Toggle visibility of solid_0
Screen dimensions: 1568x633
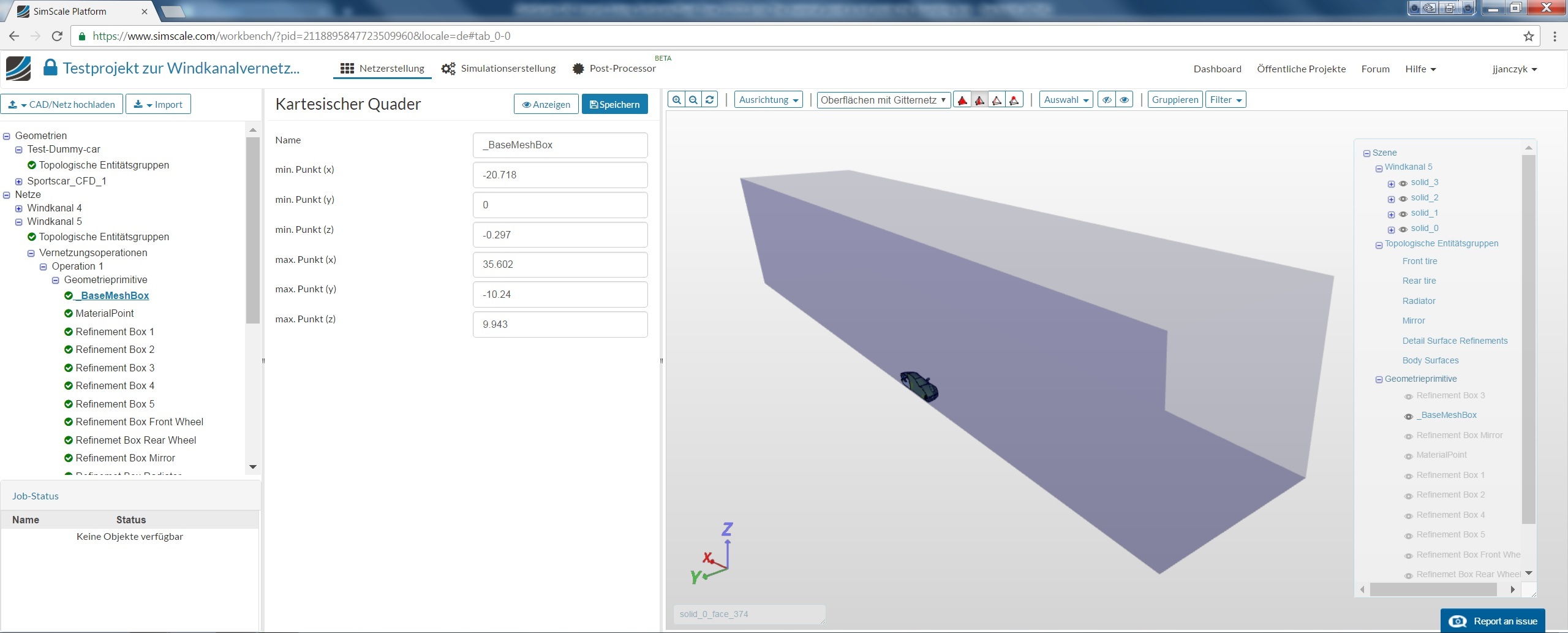[1403, 229]
